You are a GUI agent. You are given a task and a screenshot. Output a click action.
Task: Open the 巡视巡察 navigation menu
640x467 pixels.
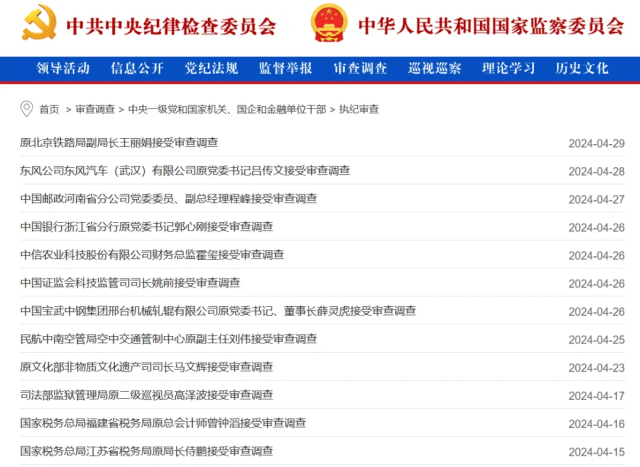pos(434,69)
